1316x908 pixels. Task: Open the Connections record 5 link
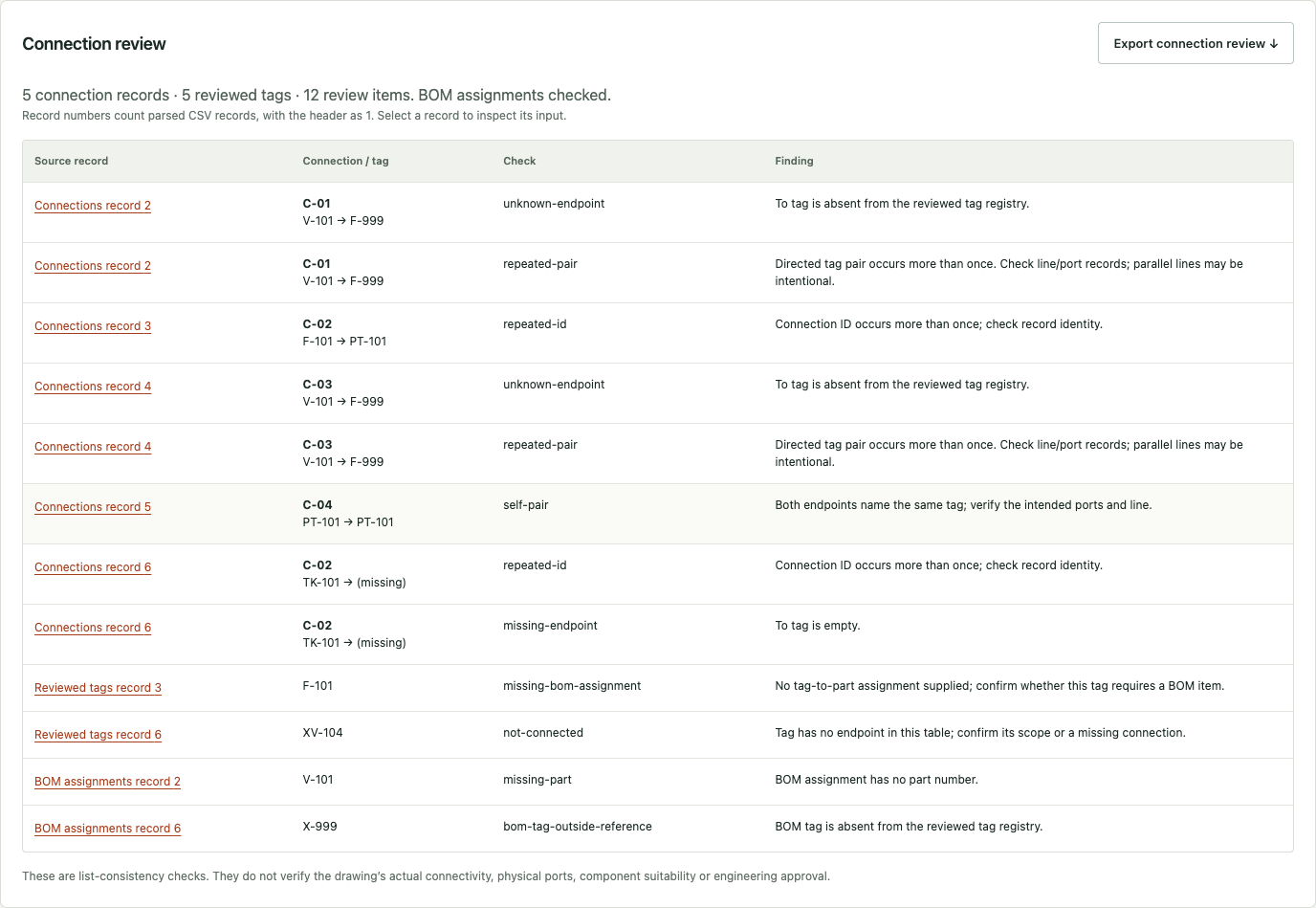93,507
